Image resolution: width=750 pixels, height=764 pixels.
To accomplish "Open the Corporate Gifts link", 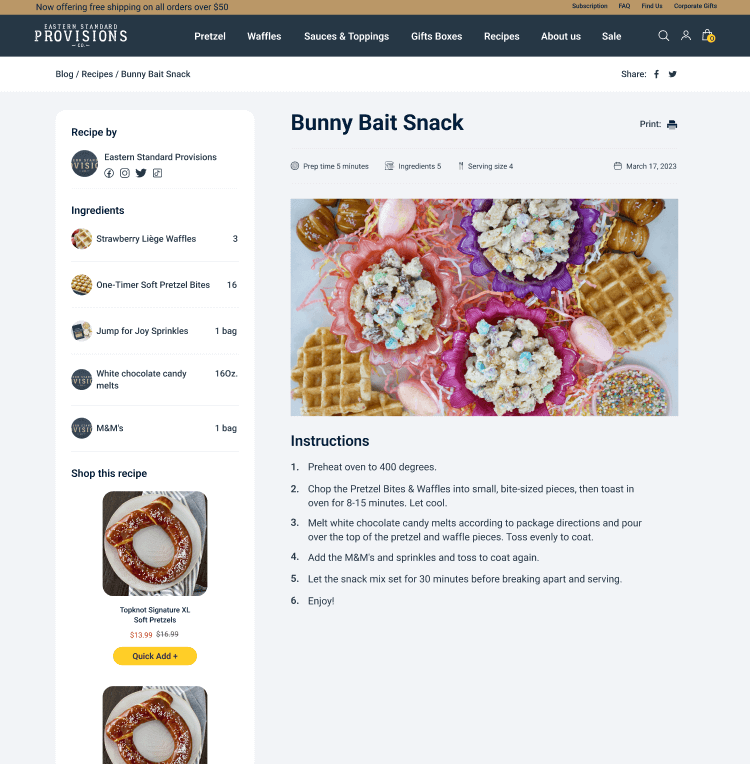I will point(695,6).
